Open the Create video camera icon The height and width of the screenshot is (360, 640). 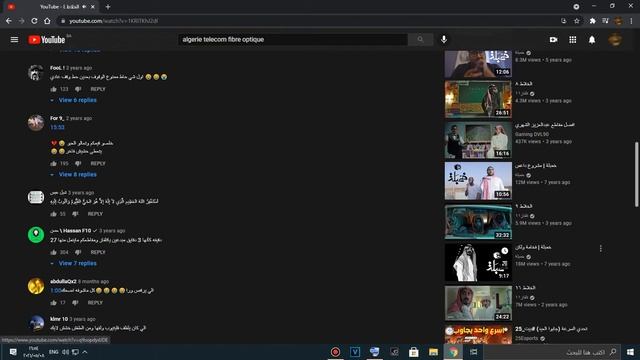pos(553,40)
